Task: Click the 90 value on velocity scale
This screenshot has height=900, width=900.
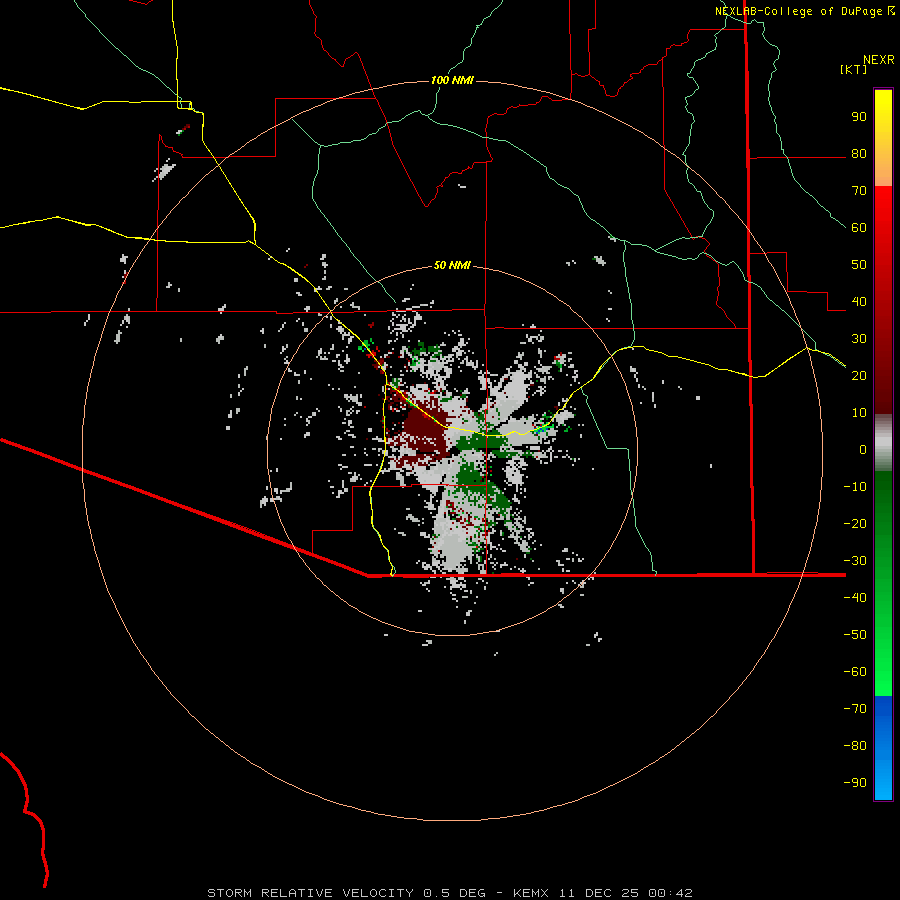Action: pos(859,117)
